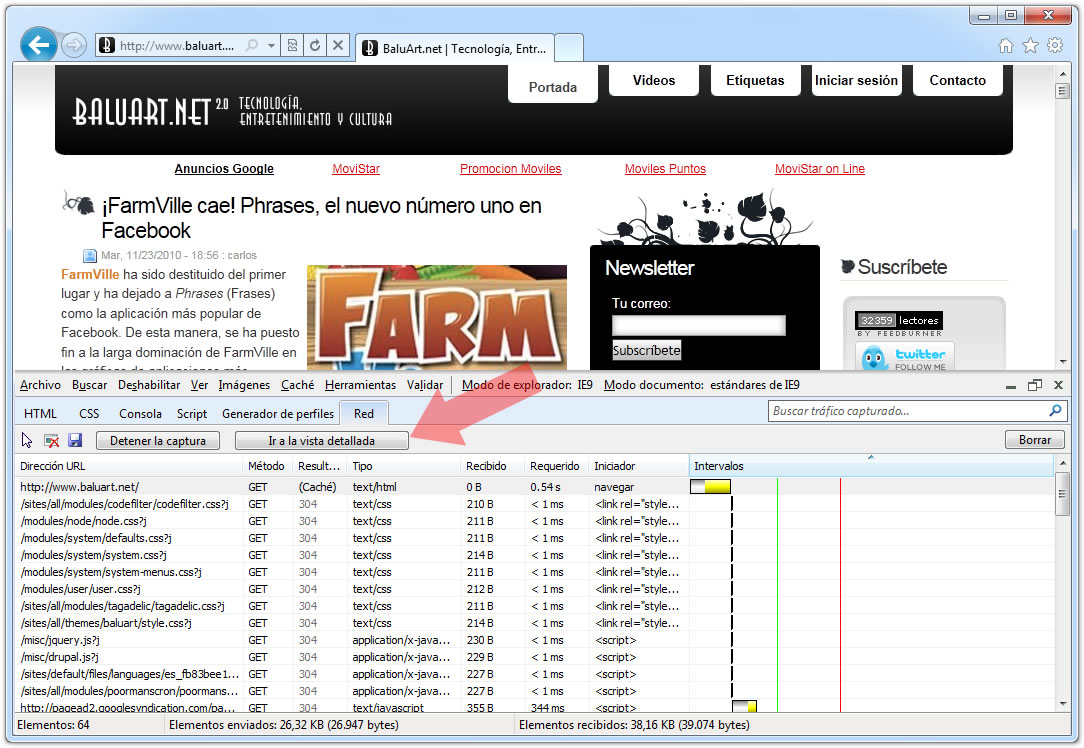Open the Archivo menu
1084x748 pixels.
pyautogui.click(x=40, y=385)
